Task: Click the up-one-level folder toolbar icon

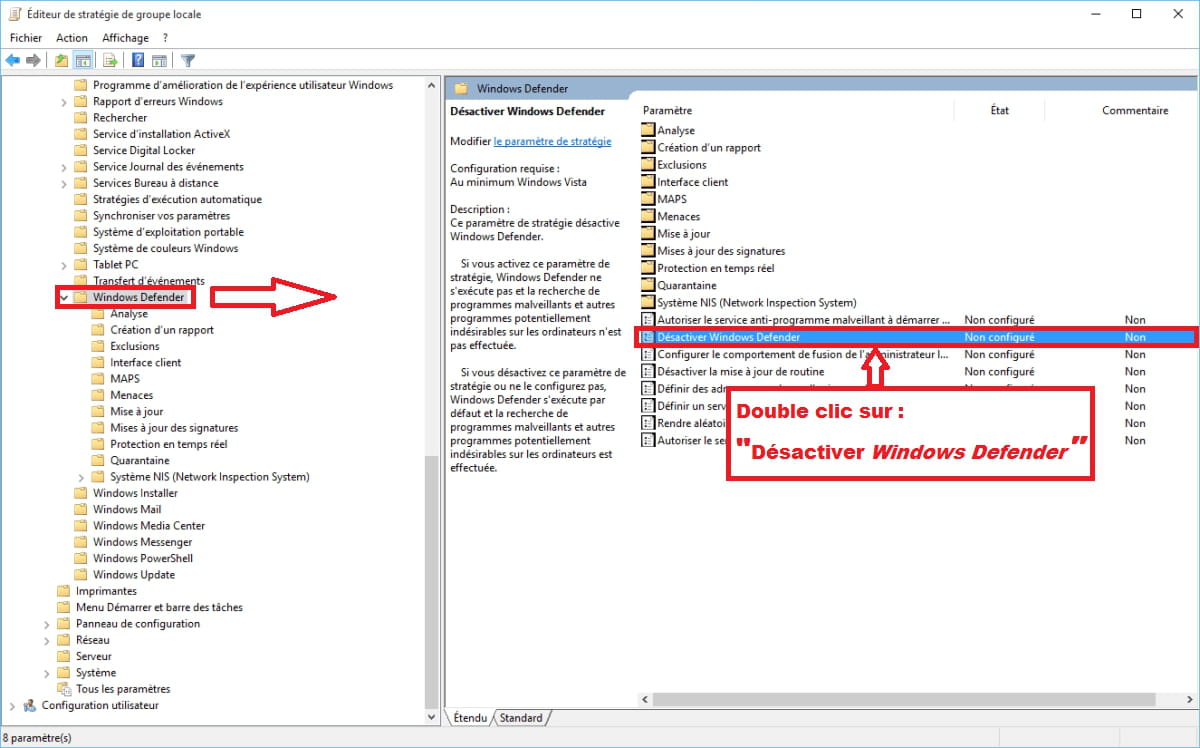Action: pos(62,61)
